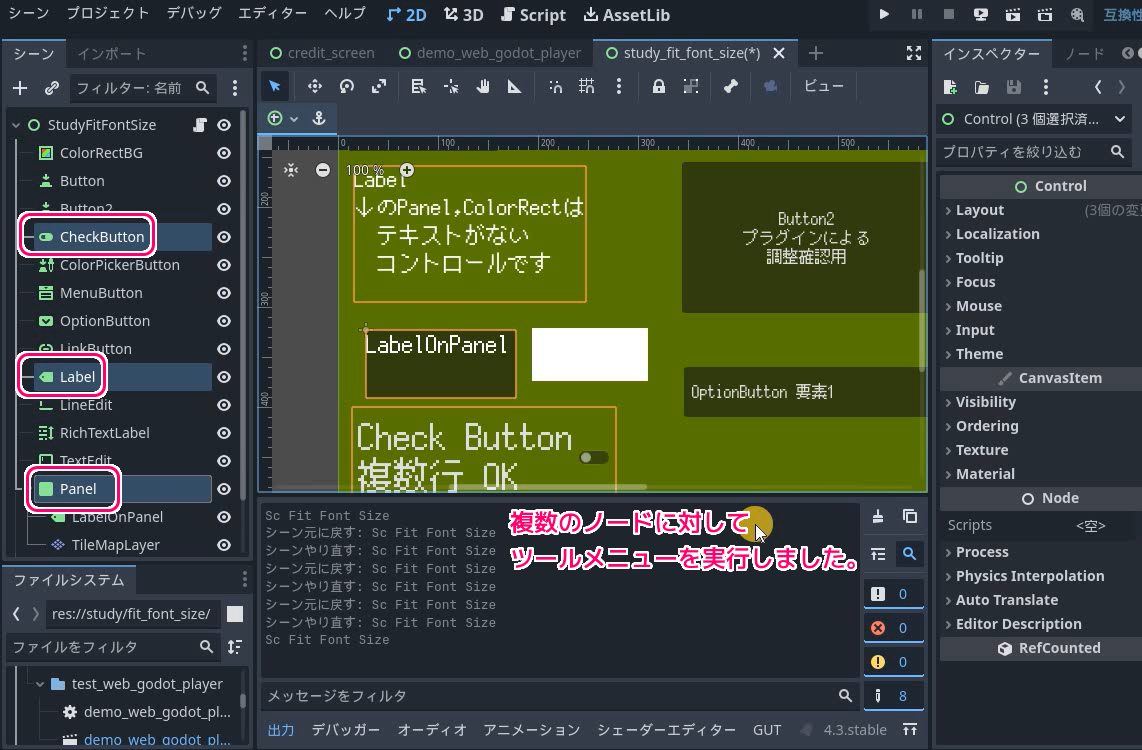The height and width of the screenshot is (750, 1142).
Task: Toggle distraction-free mode icon
Action: [914, 53]
